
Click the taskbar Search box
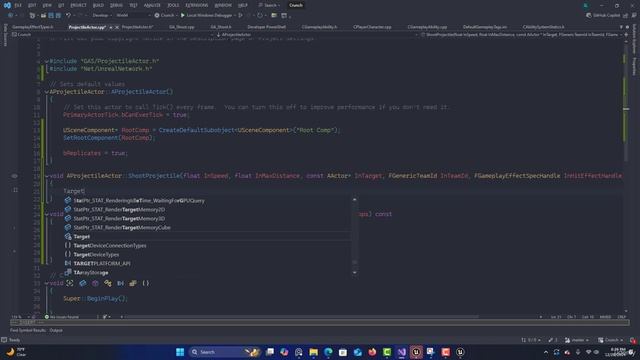click(224, 352)
